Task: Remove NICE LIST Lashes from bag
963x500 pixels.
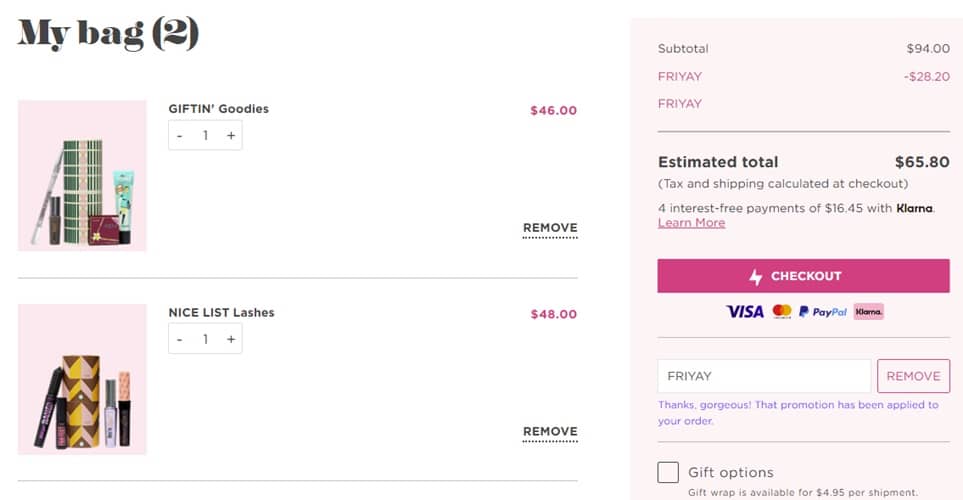Action: tap(550, 432)
